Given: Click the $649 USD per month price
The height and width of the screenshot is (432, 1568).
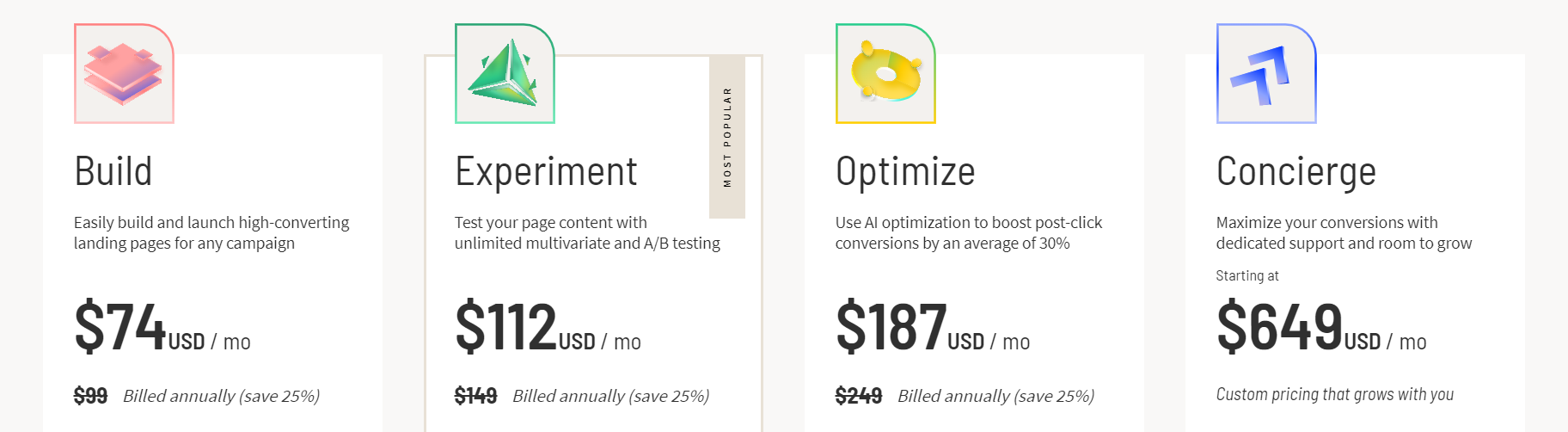Looking at the screenshot, I should coord(1321,327).
